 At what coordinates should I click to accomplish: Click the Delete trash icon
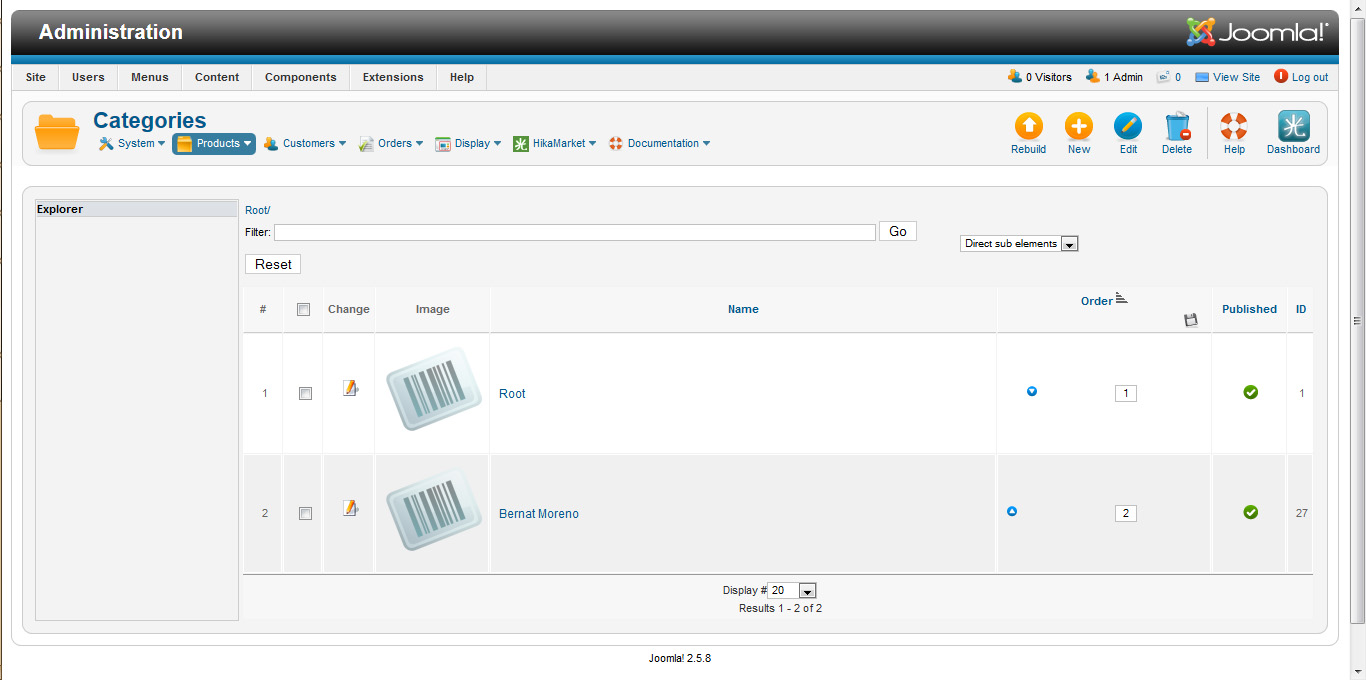pos(1177,127)
